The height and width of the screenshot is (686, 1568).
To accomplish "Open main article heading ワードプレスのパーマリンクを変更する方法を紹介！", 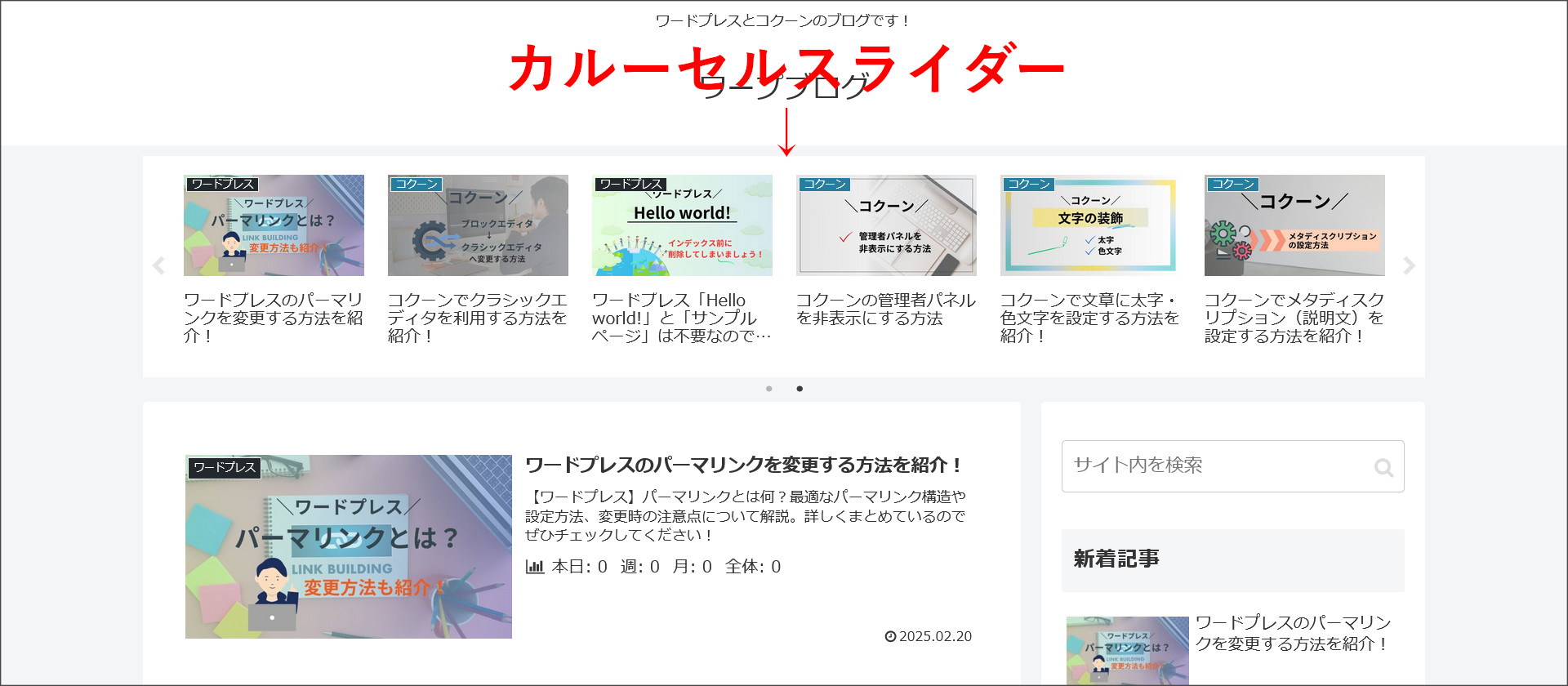I will 744,465.
